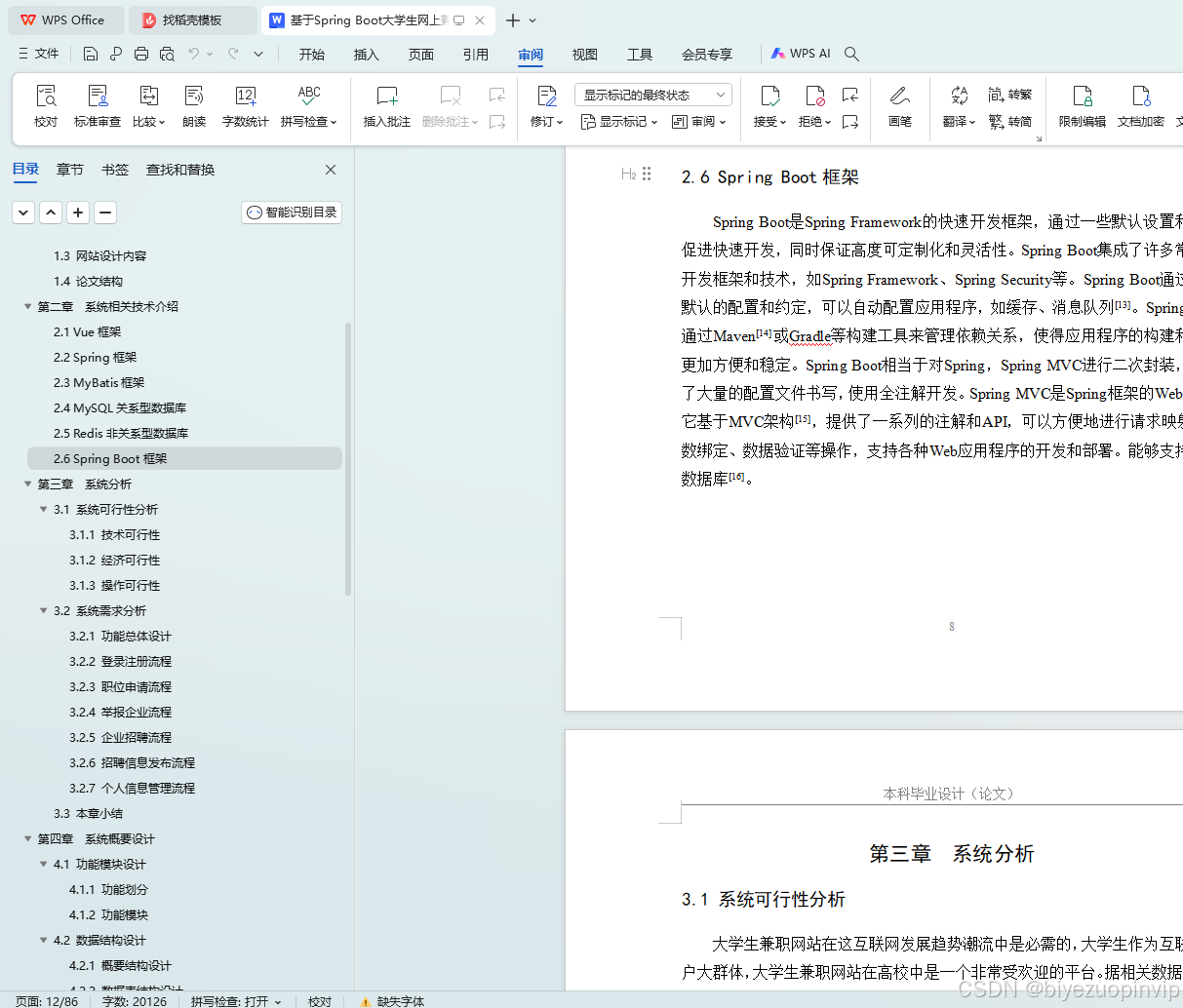1183x1008 pixels.
Task: Switch to the 引用 ribbon tab
Action: pyautogui.click(x=476, y=55)
